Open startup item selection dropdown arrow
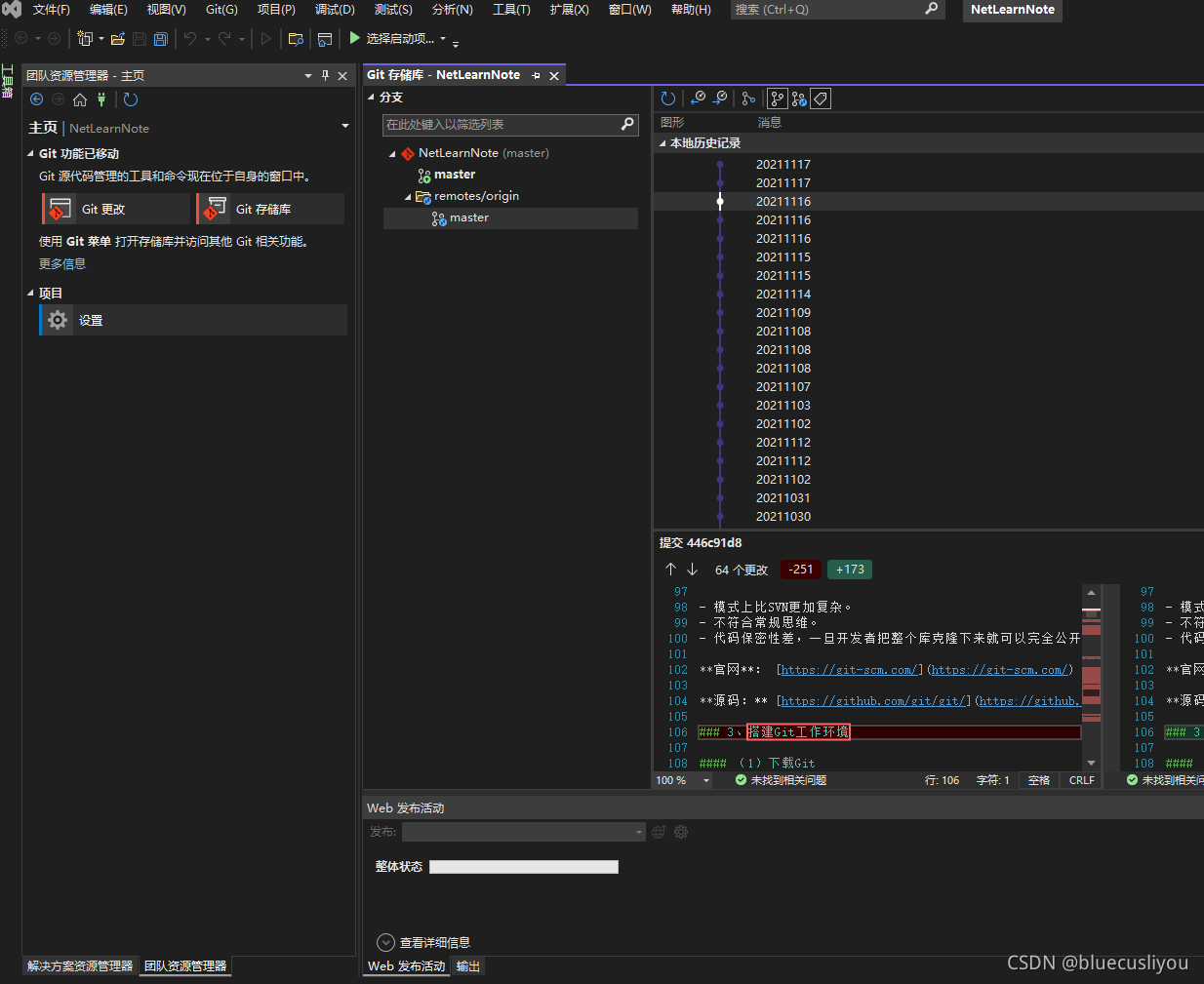 (443, 39)
